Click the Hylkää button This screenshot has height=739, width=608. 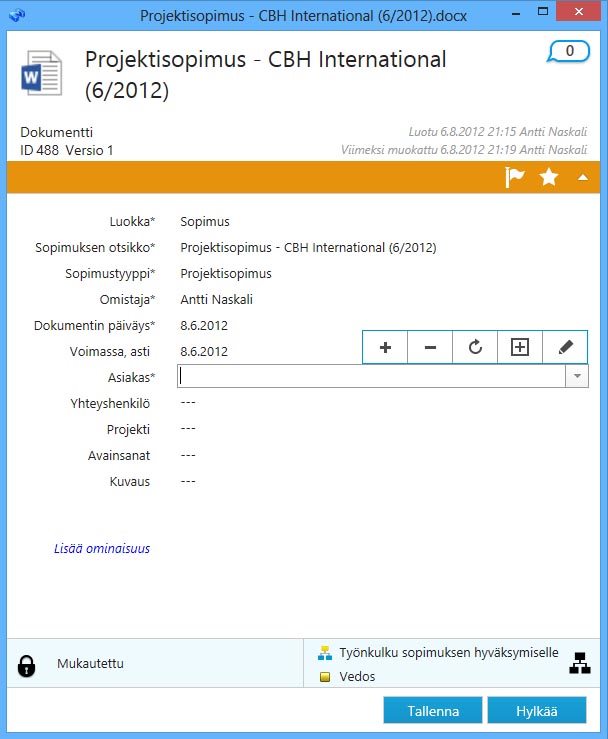pos(537,710)
